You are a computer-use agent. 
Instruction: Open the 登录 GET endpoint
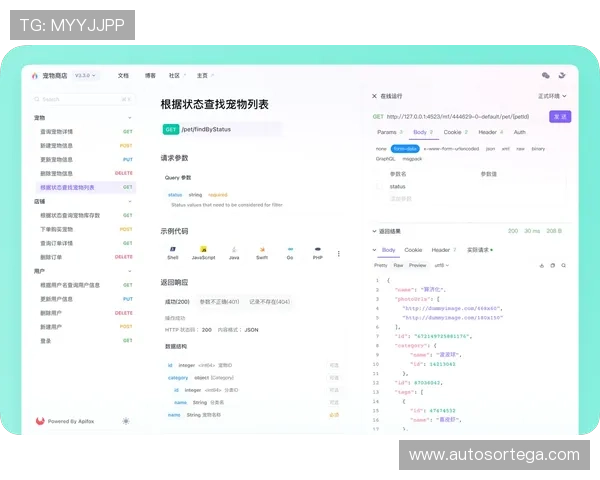click(86, 341)
